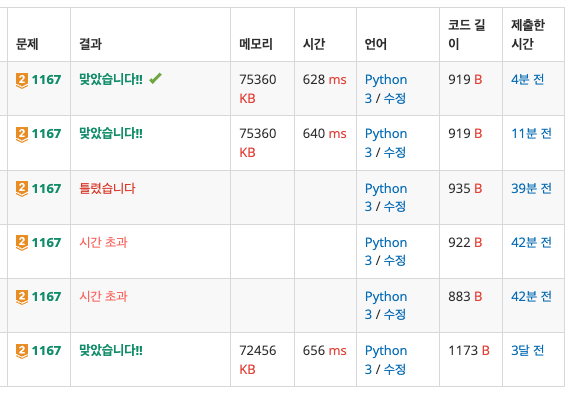The width and height of the screenshot is (575, 395).
Task: Click the 틀렸습니다 result text
Action: [x=107, y=189]
